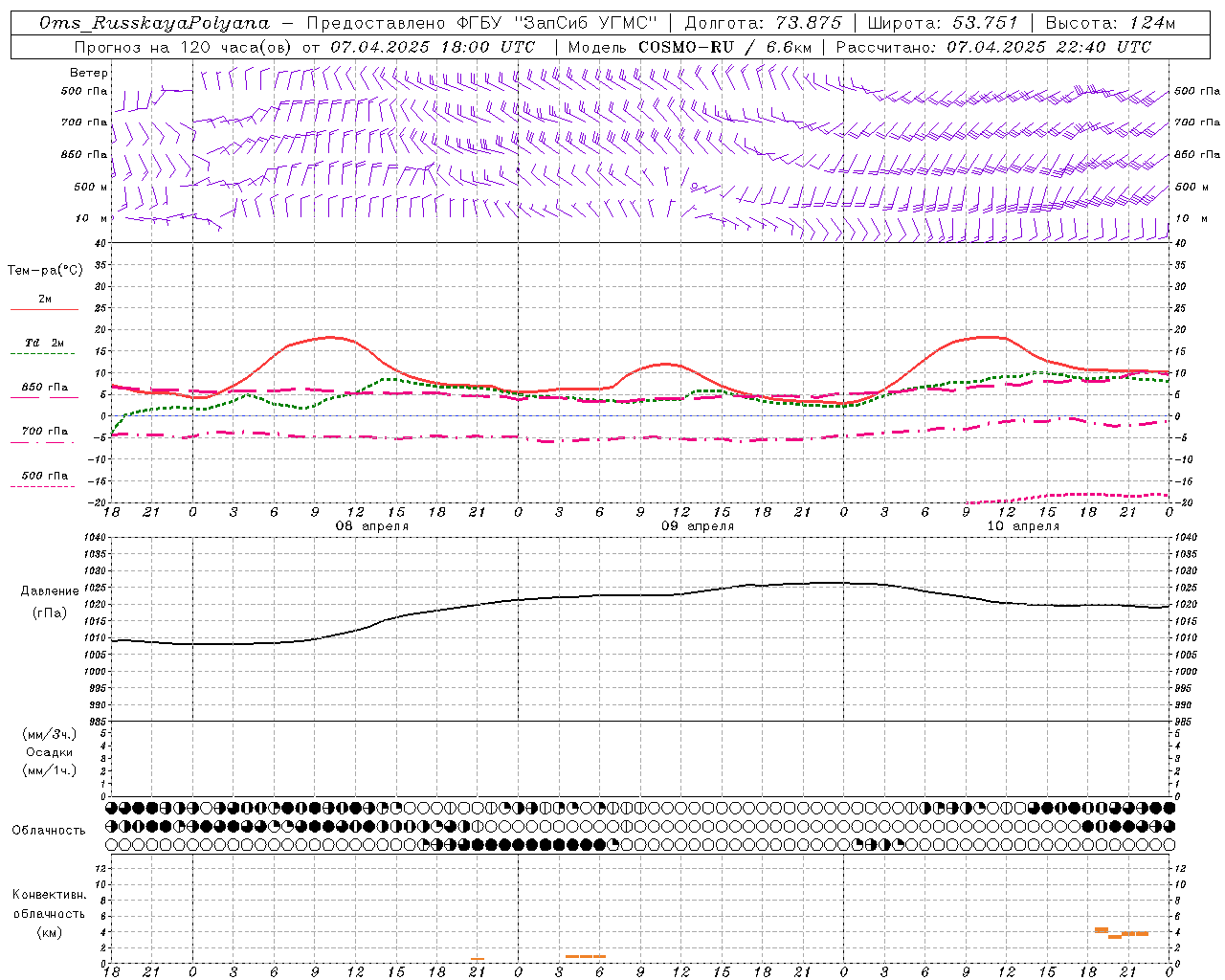Click the Тем-ра(°C) panel label
The width and height of the screenshot is (1225, 980).
point(45,271)
